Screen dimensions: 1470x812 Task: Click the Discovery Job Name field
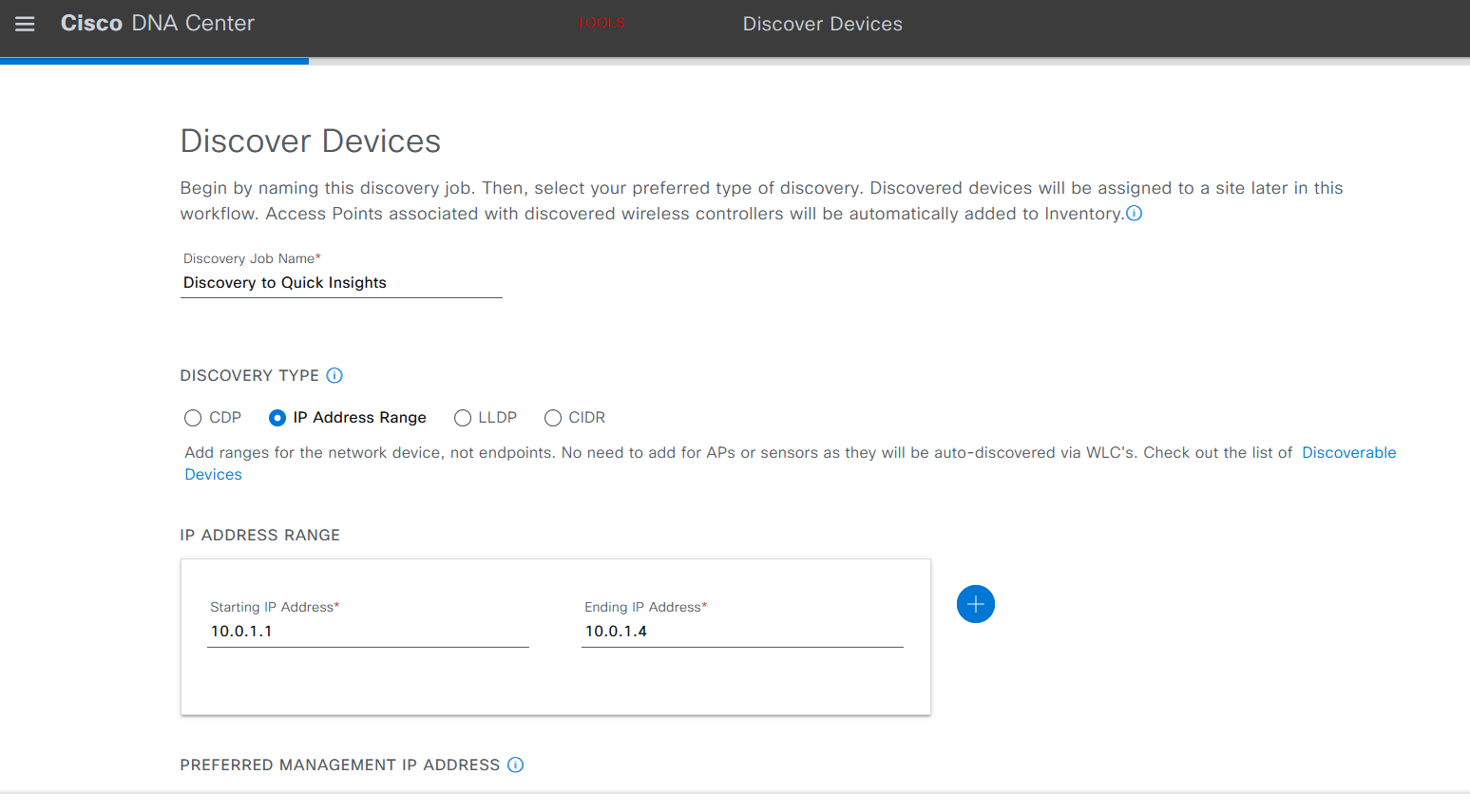[341, 283]
